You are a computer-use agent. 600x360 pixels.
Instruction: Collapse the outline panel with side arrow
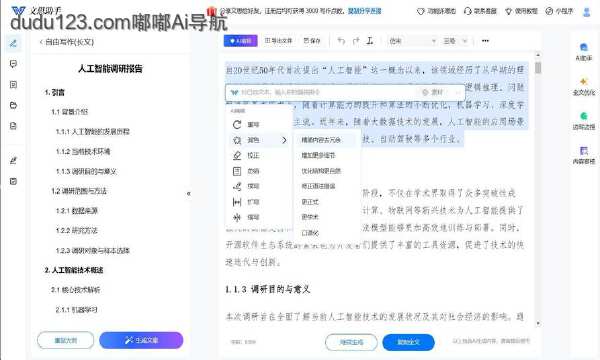pyautogui.click(x=189, y=194)
